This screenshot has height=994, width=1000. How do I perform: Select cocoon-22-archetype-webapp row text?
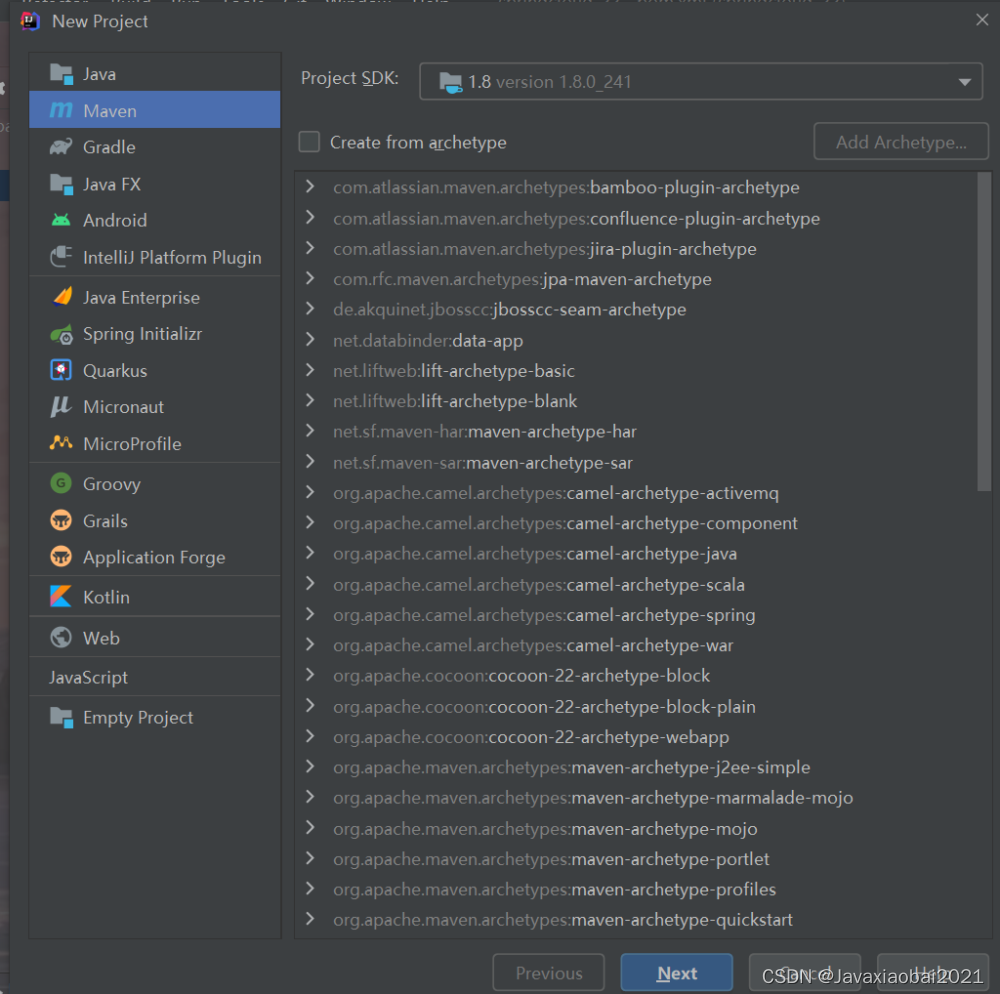(x=531, y=737)
